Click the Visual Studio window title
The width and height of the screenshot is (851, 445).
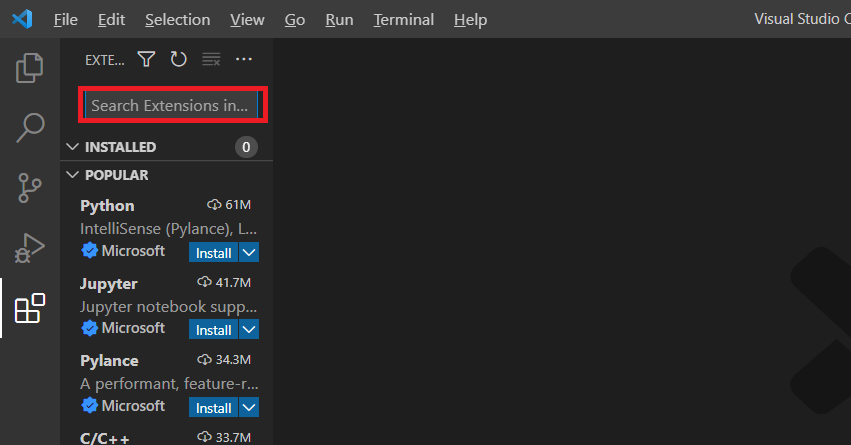point(802,19)
